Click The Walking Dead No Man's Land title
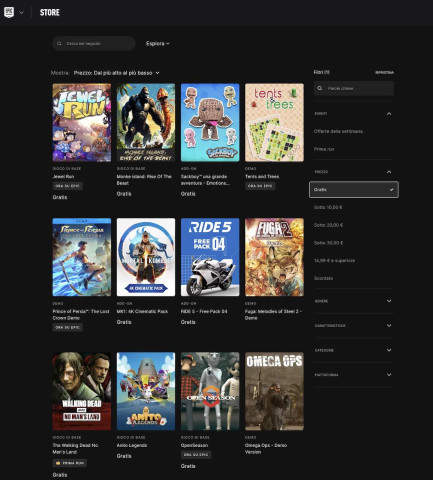433x480 pixels. click(75, 449)
